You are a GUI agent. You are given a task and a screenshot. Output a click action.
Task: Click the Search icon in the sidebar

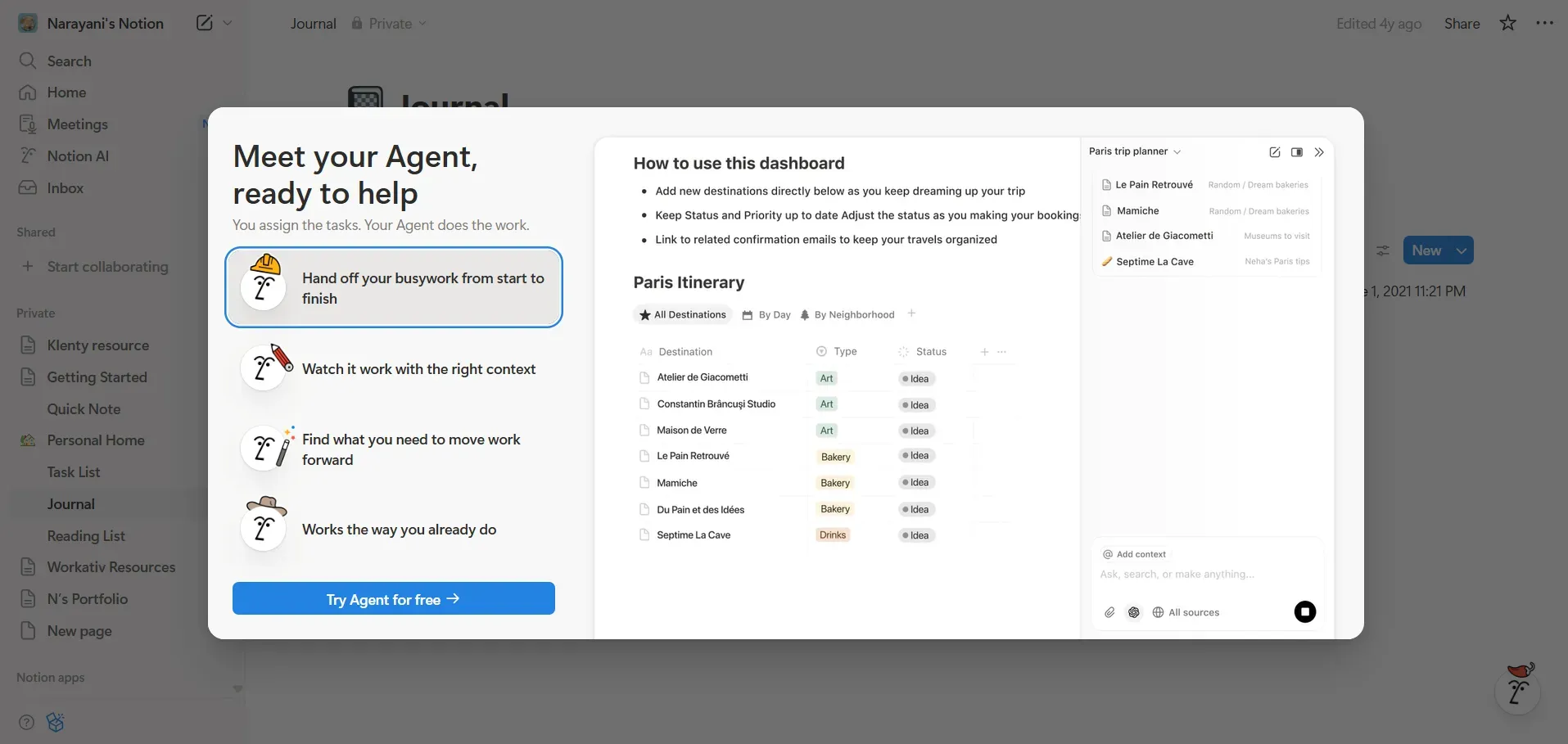(x=27, y=61)
